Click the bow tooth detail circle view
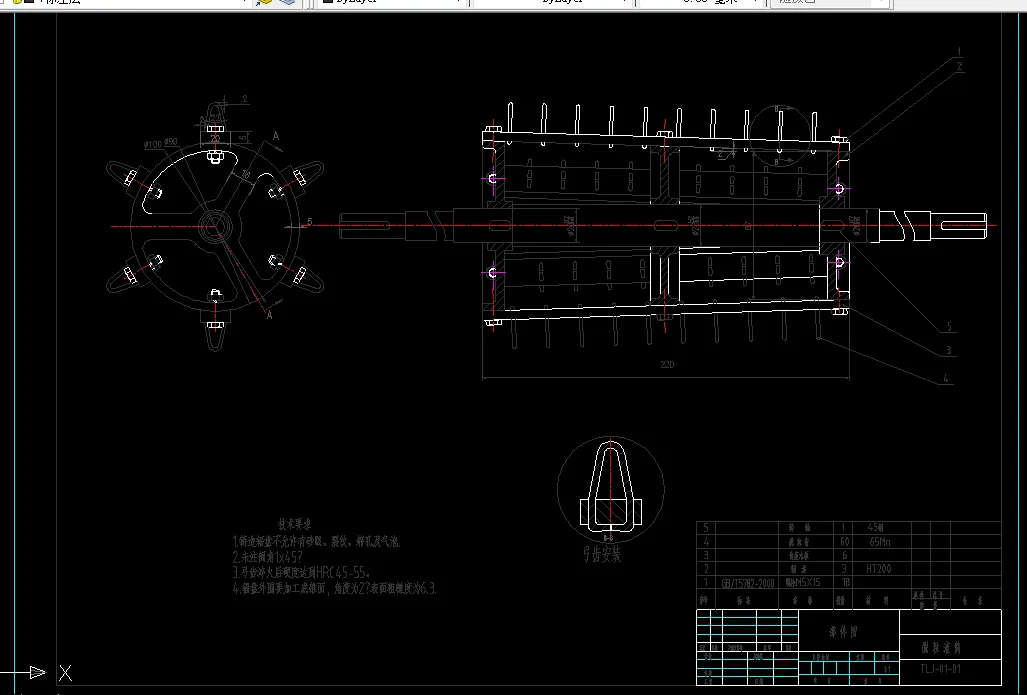 pos(610,489)
